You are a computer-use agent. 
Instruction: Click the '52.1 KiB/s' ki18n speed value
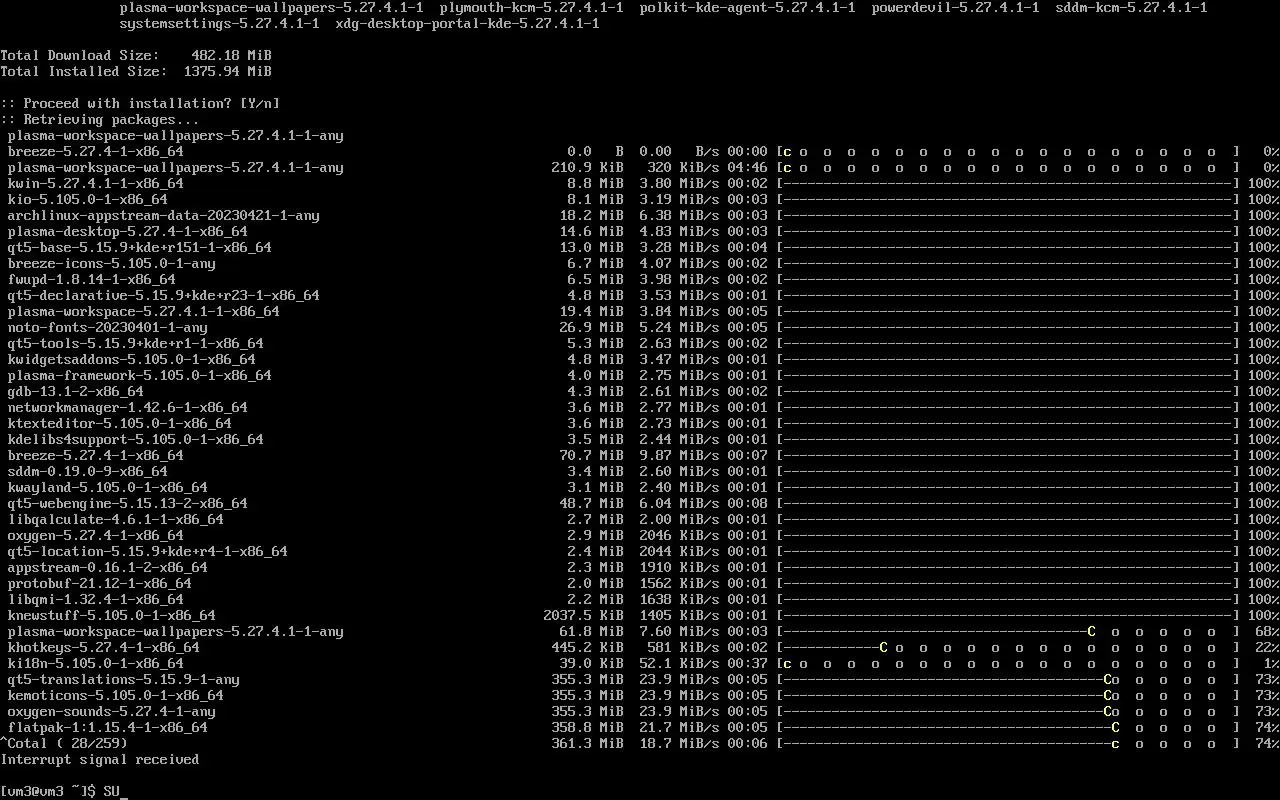[680, 664]
